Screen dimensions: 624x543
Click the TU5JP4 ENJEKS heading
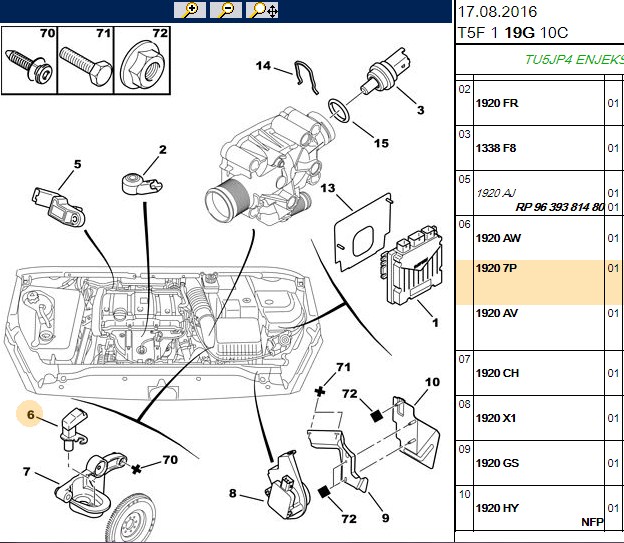click(574, 60)
